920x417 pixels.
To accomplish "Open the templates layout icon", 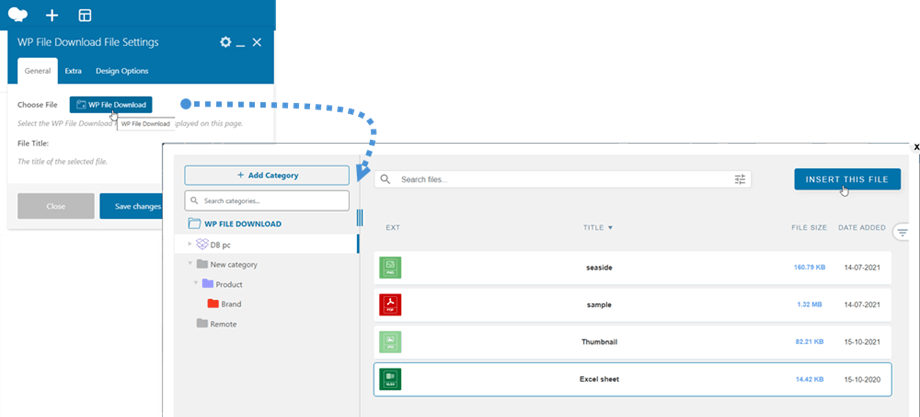I will point(85,15).
